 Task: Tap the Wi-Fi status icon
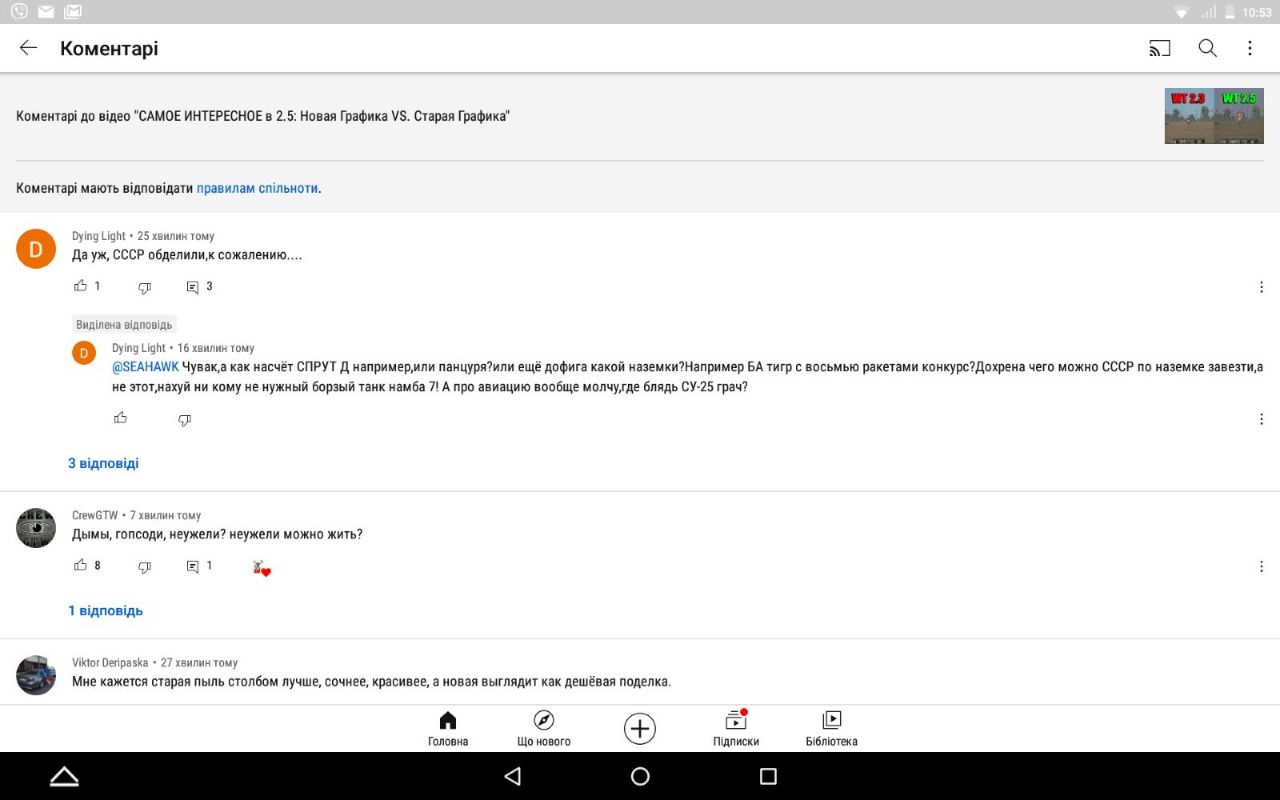tap(1181, 12)
